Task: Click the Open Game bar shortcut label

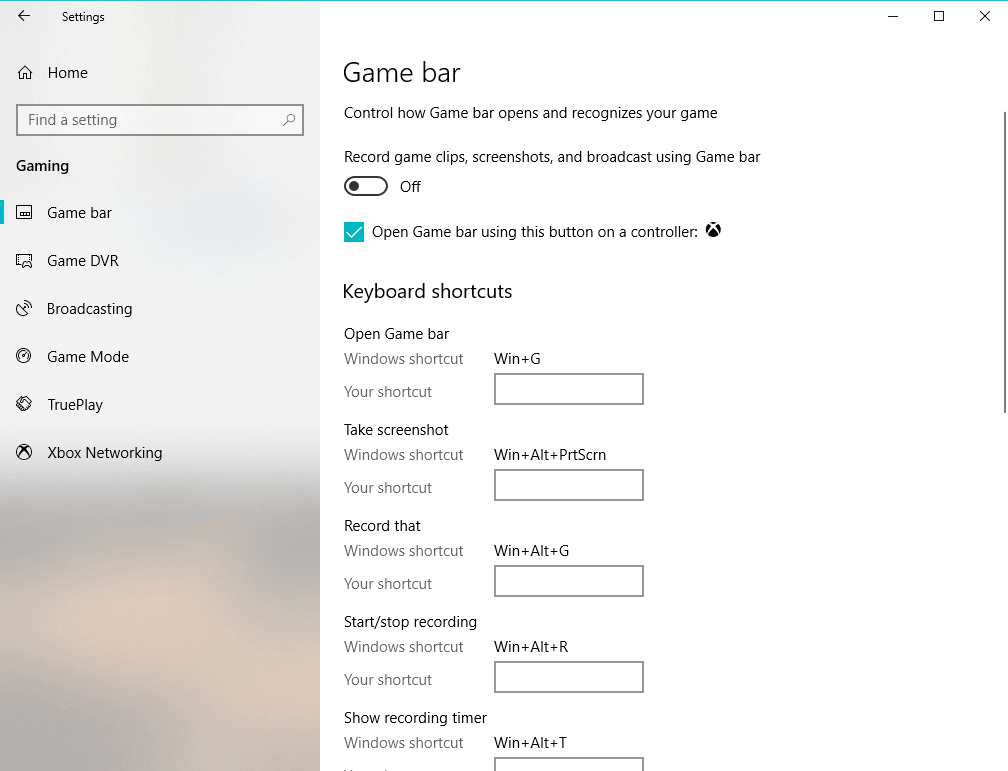Action: 397,334
